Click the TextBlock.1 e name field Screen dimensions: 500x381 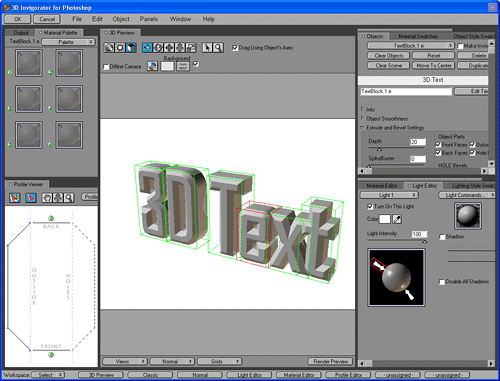point(406,91)
